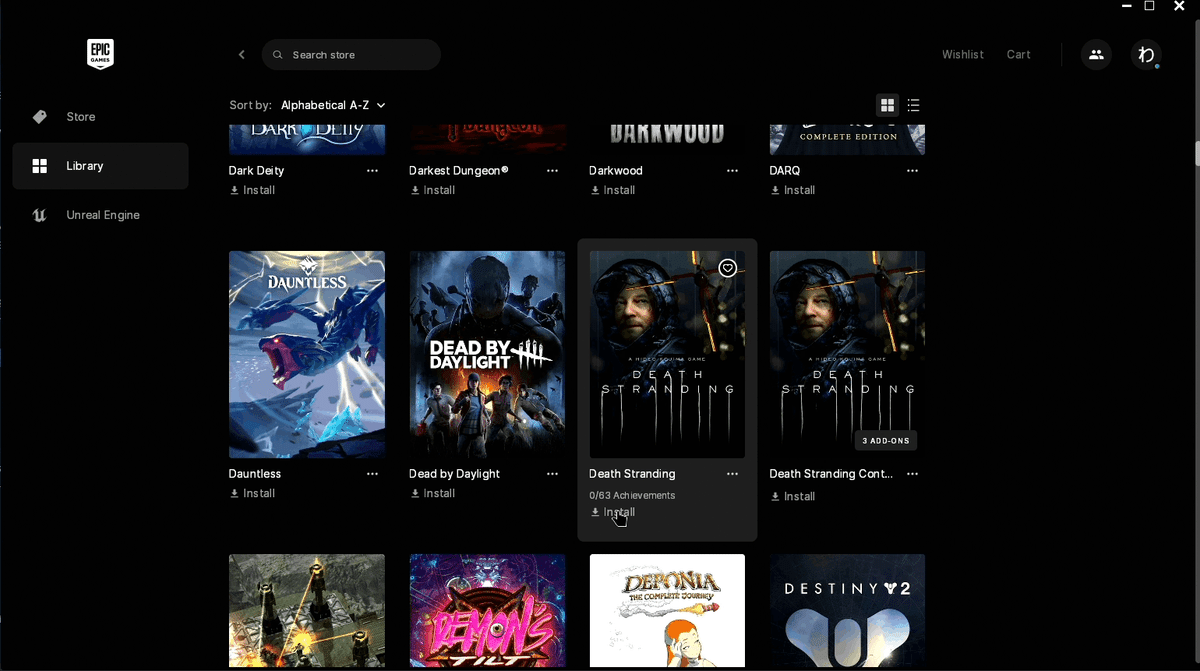Open the Cart

(1019, 55)
